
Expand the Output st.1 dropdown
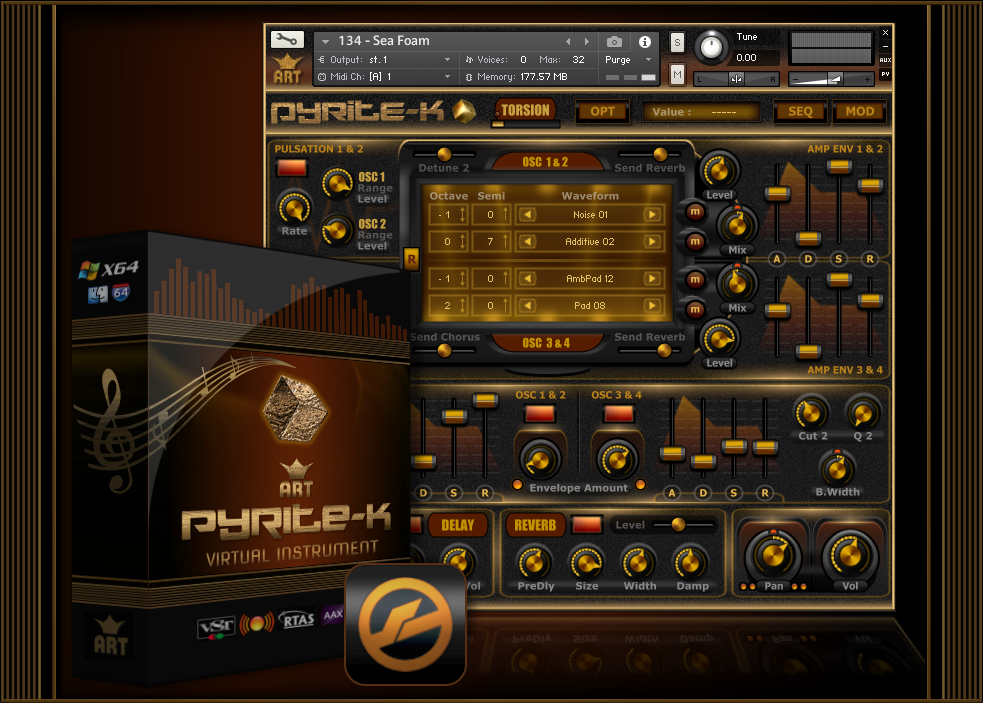click(447, 60)
